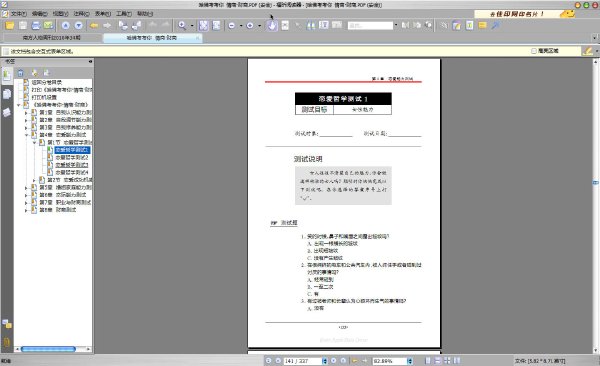Switch to the 南方人物周刊 document tab
The width and height of the screenshot is (600, 366).
[x=52, y=38]
